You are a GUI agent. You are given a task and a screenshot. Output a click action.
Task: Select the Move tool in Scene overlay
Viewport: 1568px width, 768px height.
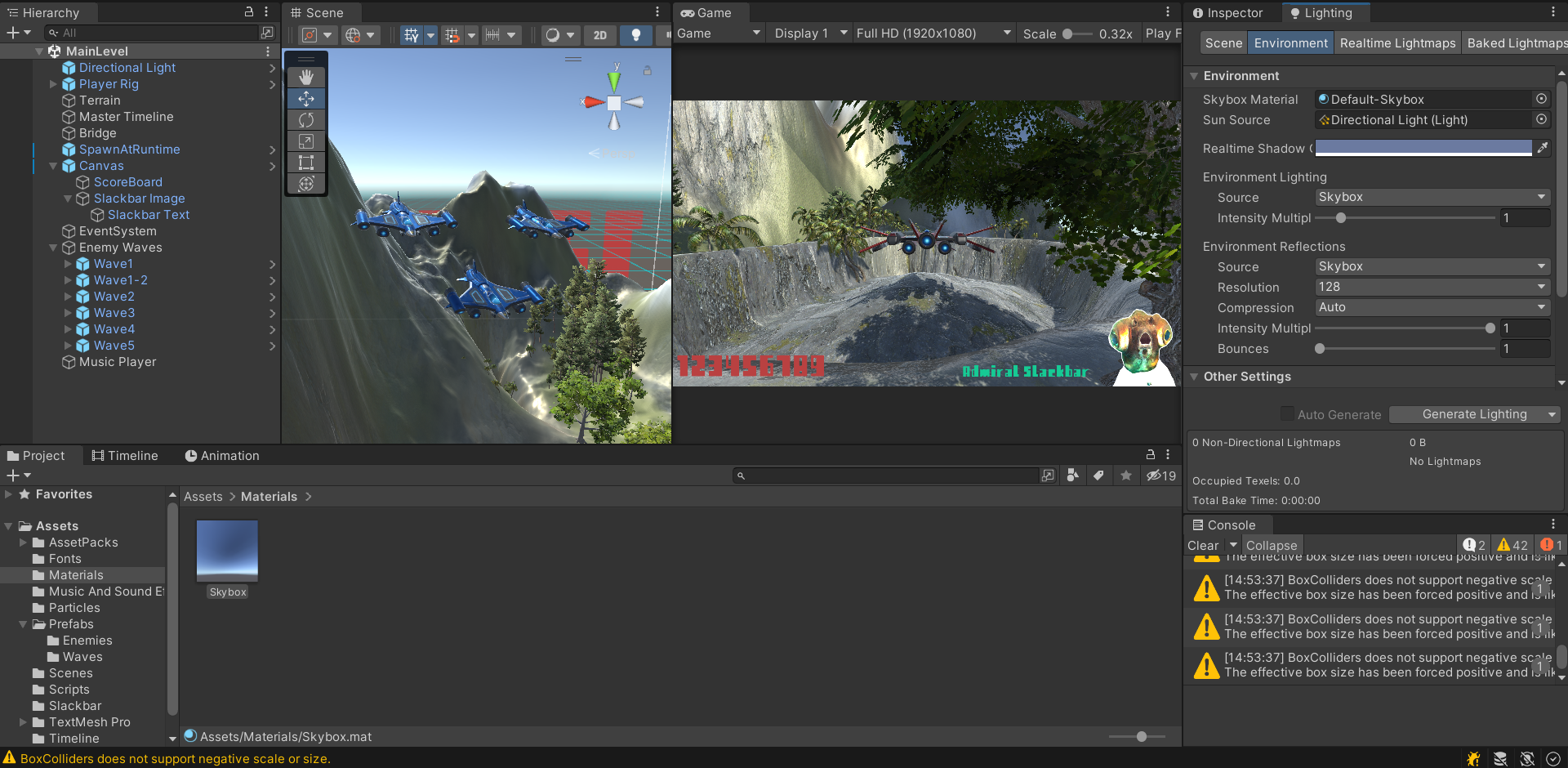tap(306, 98)
